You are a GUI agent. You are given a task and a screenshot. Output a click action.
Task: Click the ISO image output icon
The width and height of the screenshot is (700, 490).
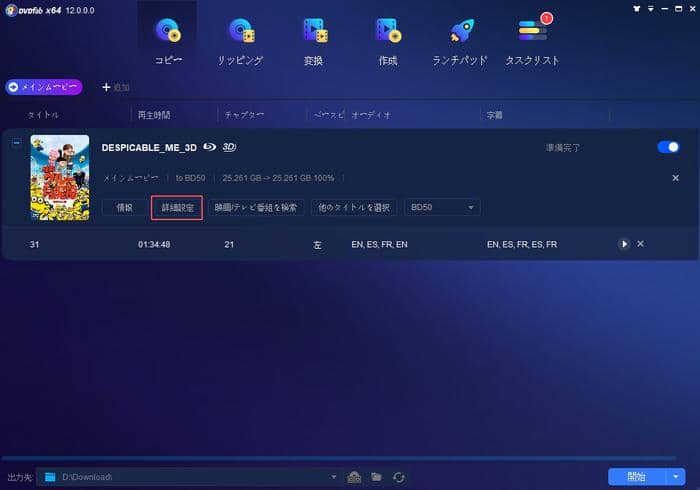click(x=354, y=477)
